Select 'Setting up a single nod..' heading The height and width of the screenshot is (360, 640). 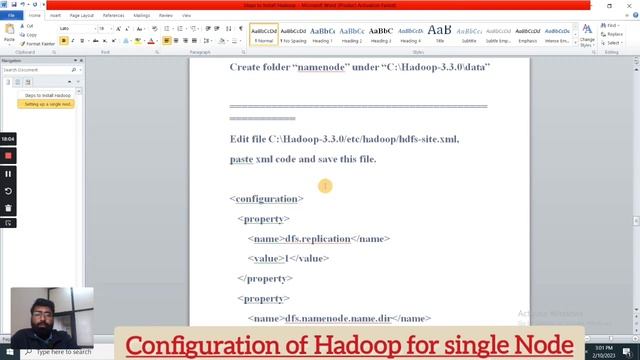point(47,104)
